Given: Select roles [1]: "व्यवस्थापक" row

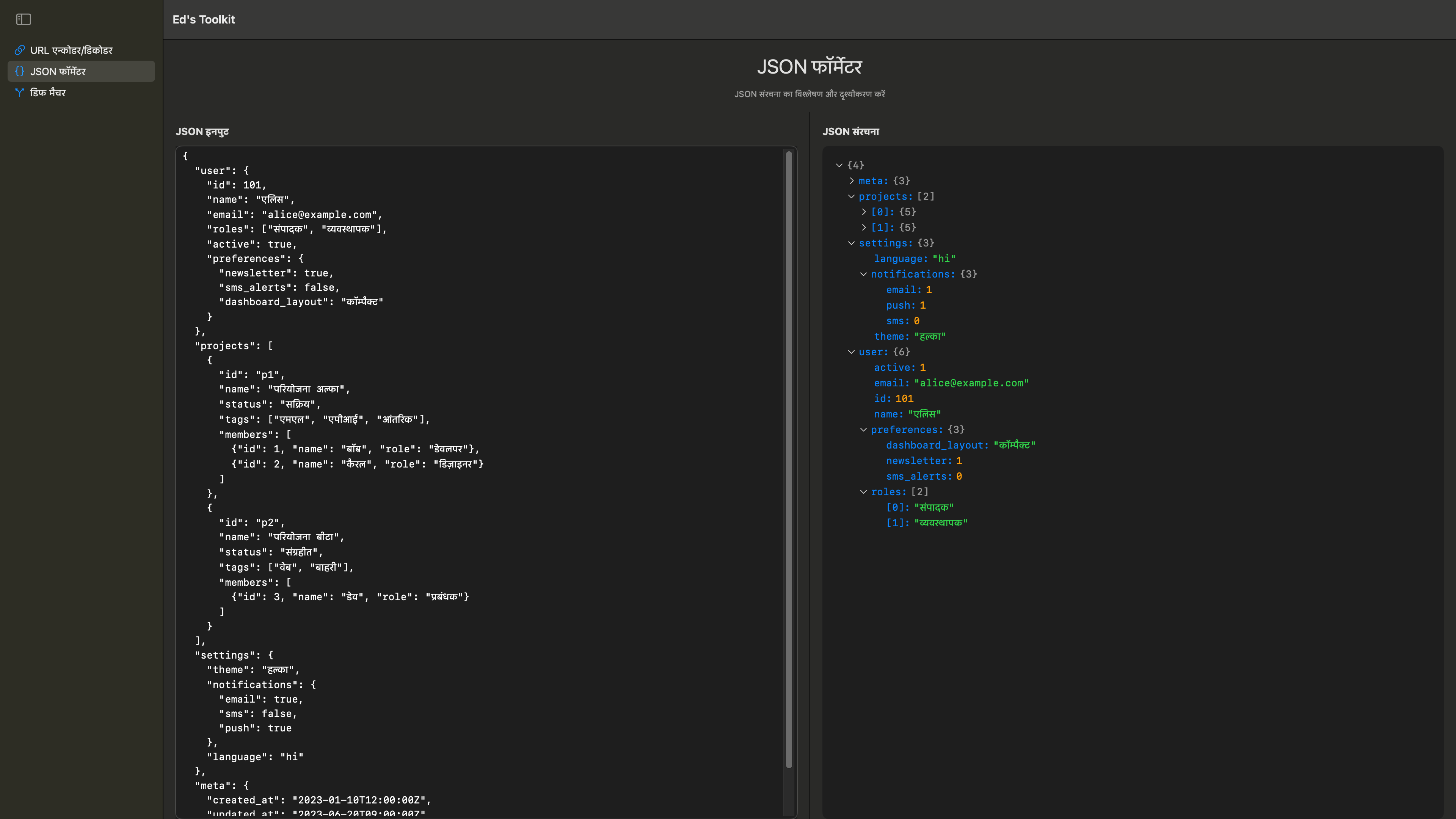Looking at the screenshot, I should (x=926, y=523).
